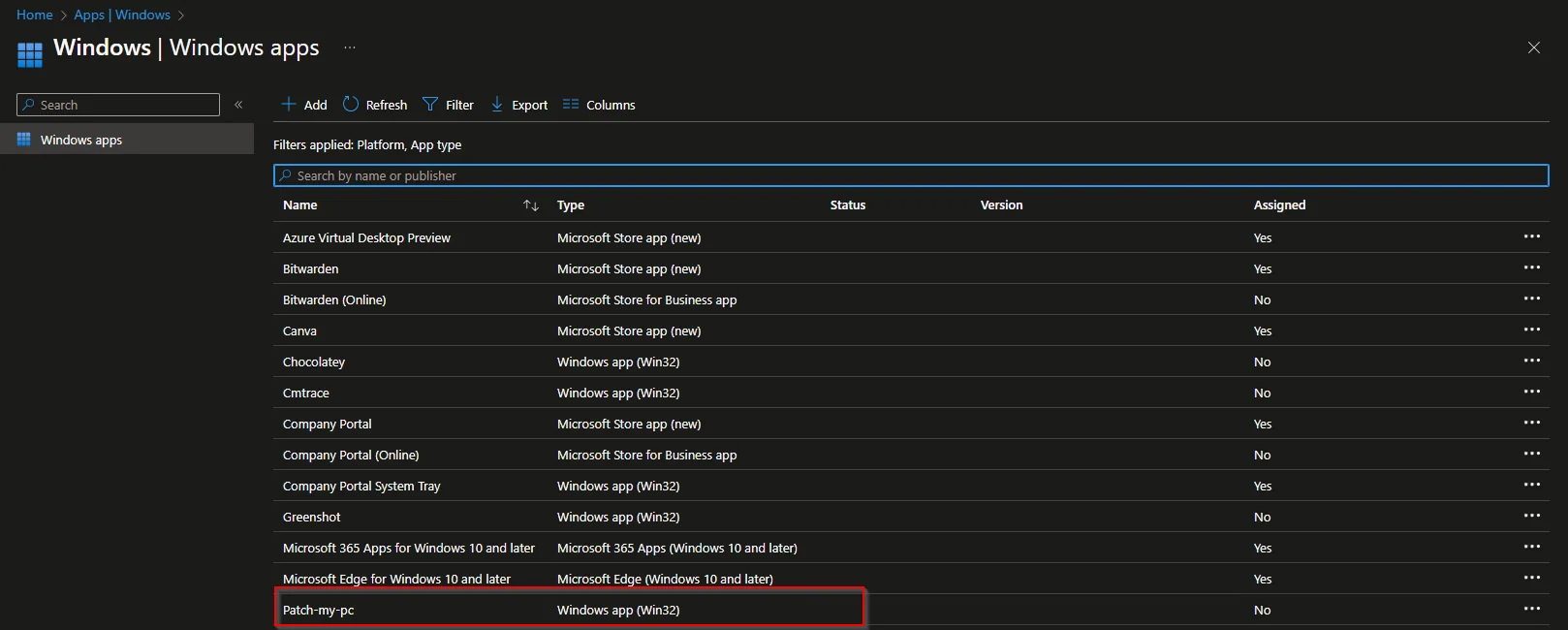Go to Apps | Windows breadcrumb

(x=122, y=15)
